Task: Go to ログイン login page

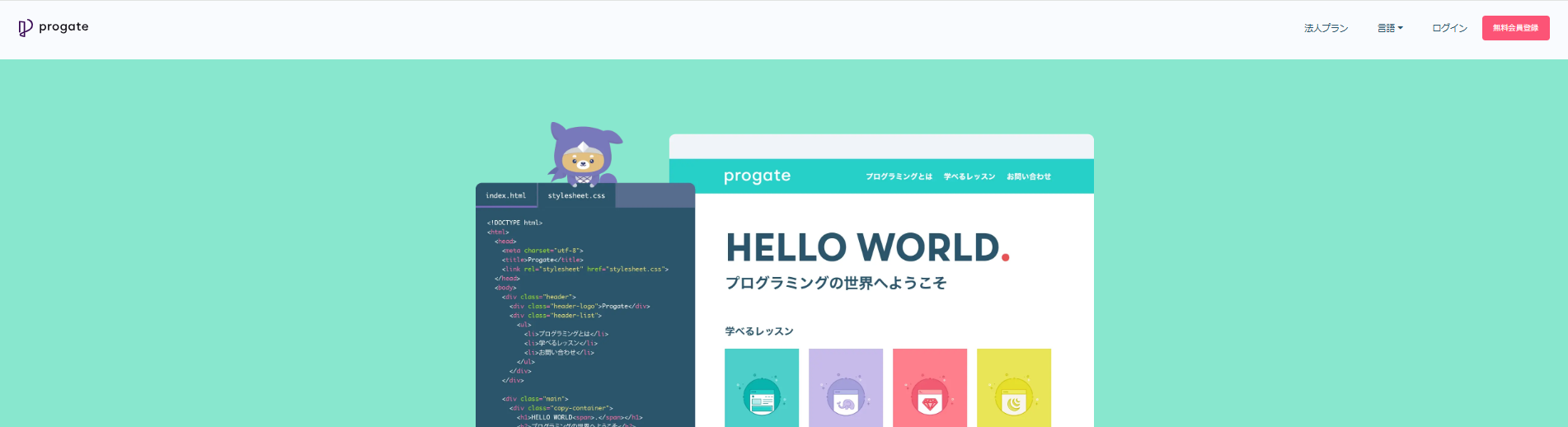Action: coord(1449,28)
